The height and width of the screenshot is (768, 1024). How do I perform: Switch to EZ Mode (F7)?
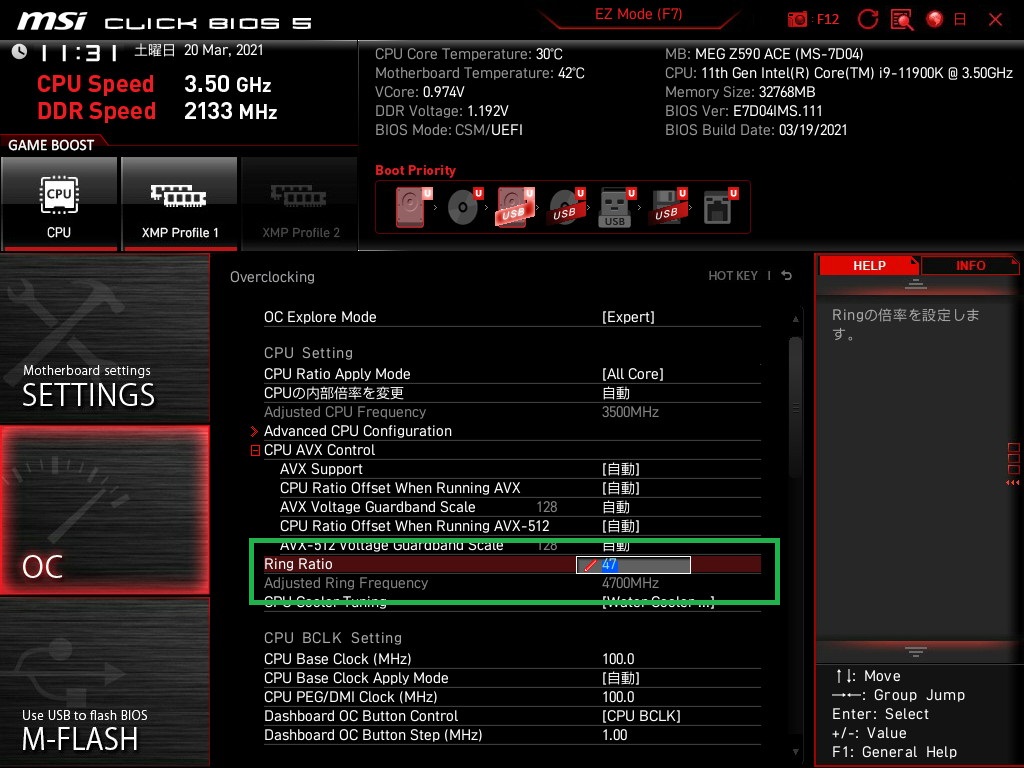pyautogui.click(x=638, y=14)
